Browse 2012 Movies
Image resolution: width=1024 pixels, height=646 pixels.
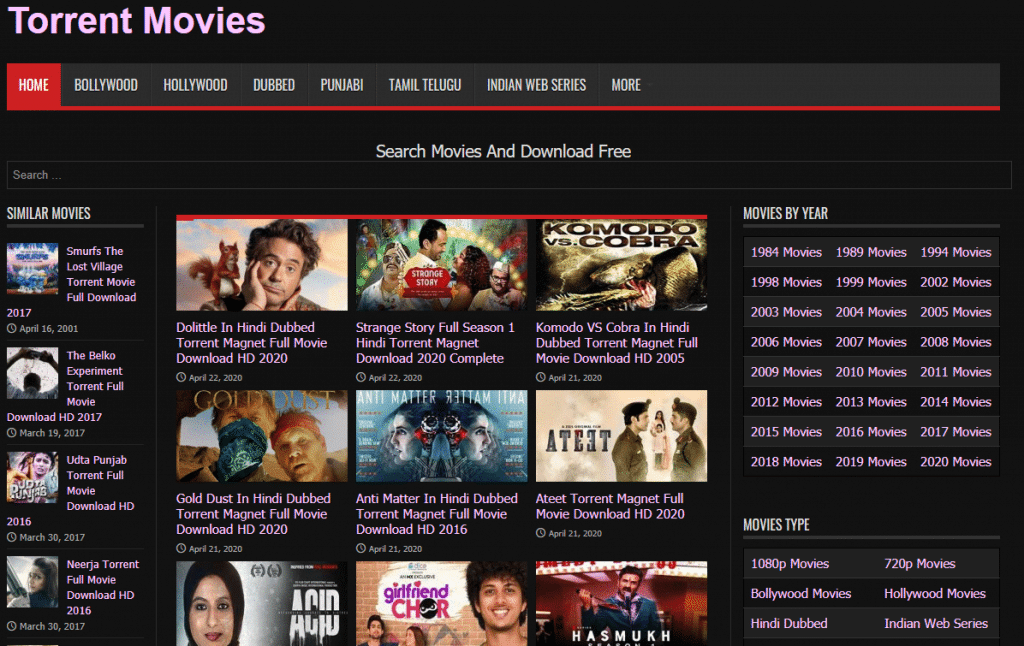click(786, 402)
